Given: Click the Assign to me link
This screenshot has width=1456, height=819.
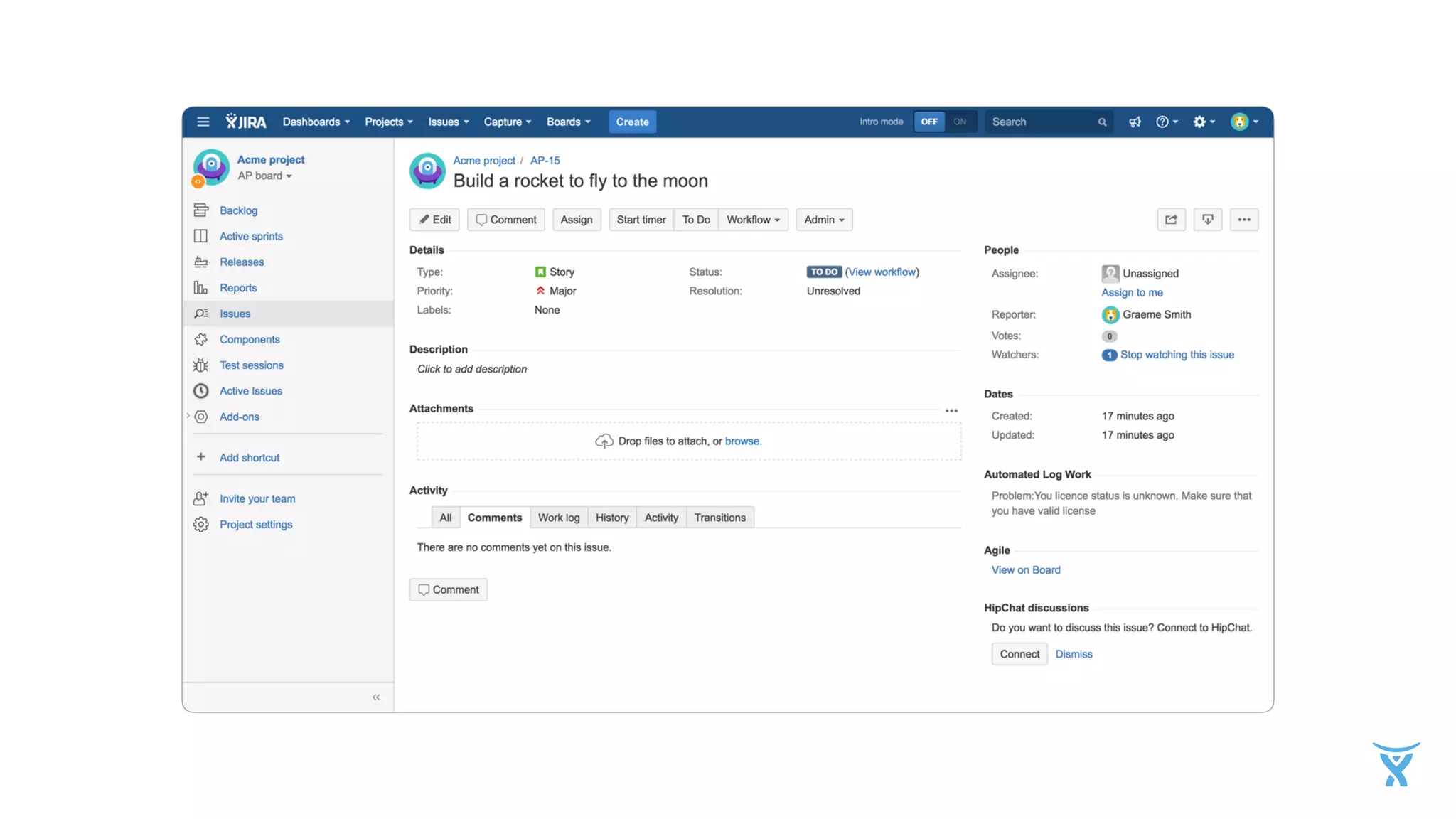Looking at the screenshot, I should (x=1132, y=293).
